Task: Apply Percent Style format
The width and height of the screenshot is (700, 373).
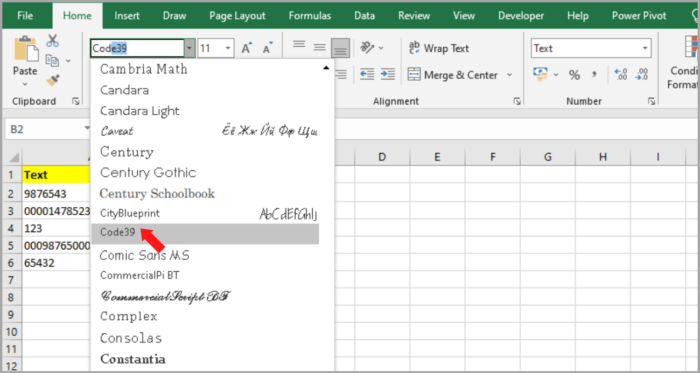Action: click(574, 75)
